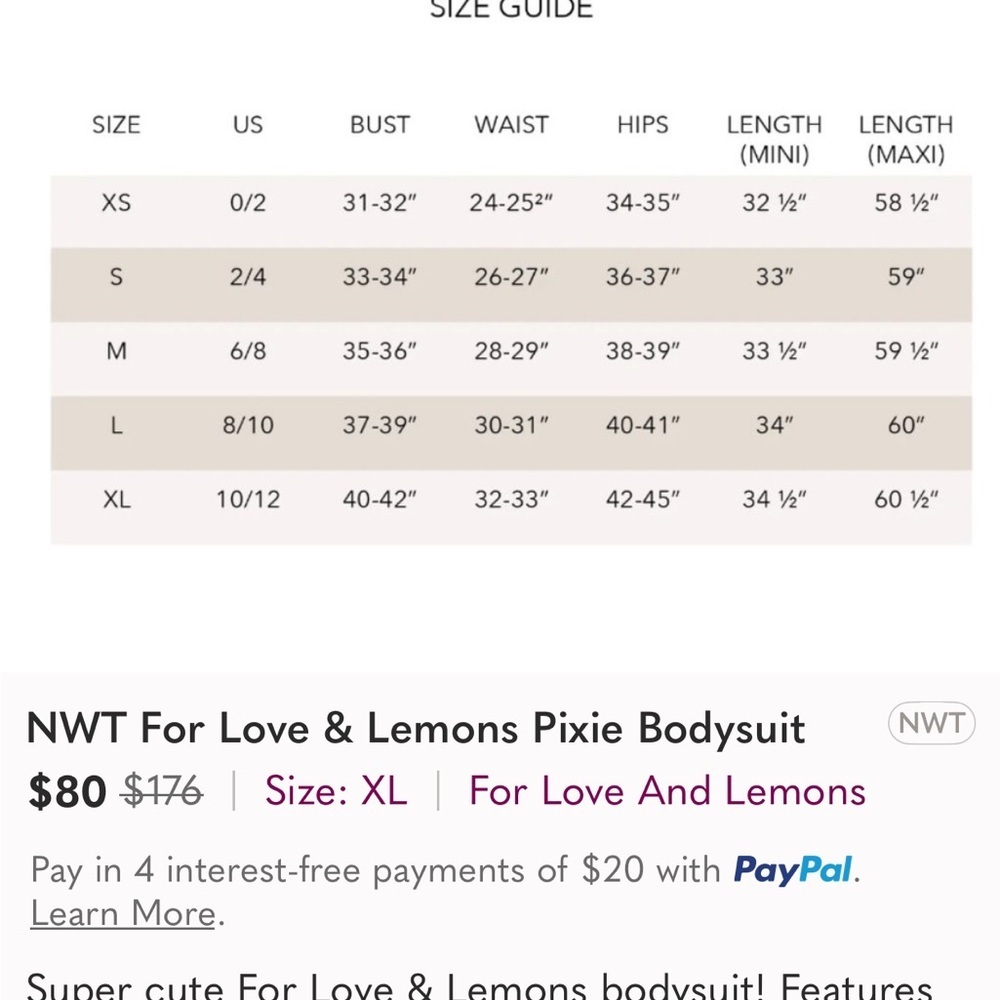This screenshot has height=1000, width=1000.
Task: Tap the WAIST column header
Action: click(x=511, y=124)
